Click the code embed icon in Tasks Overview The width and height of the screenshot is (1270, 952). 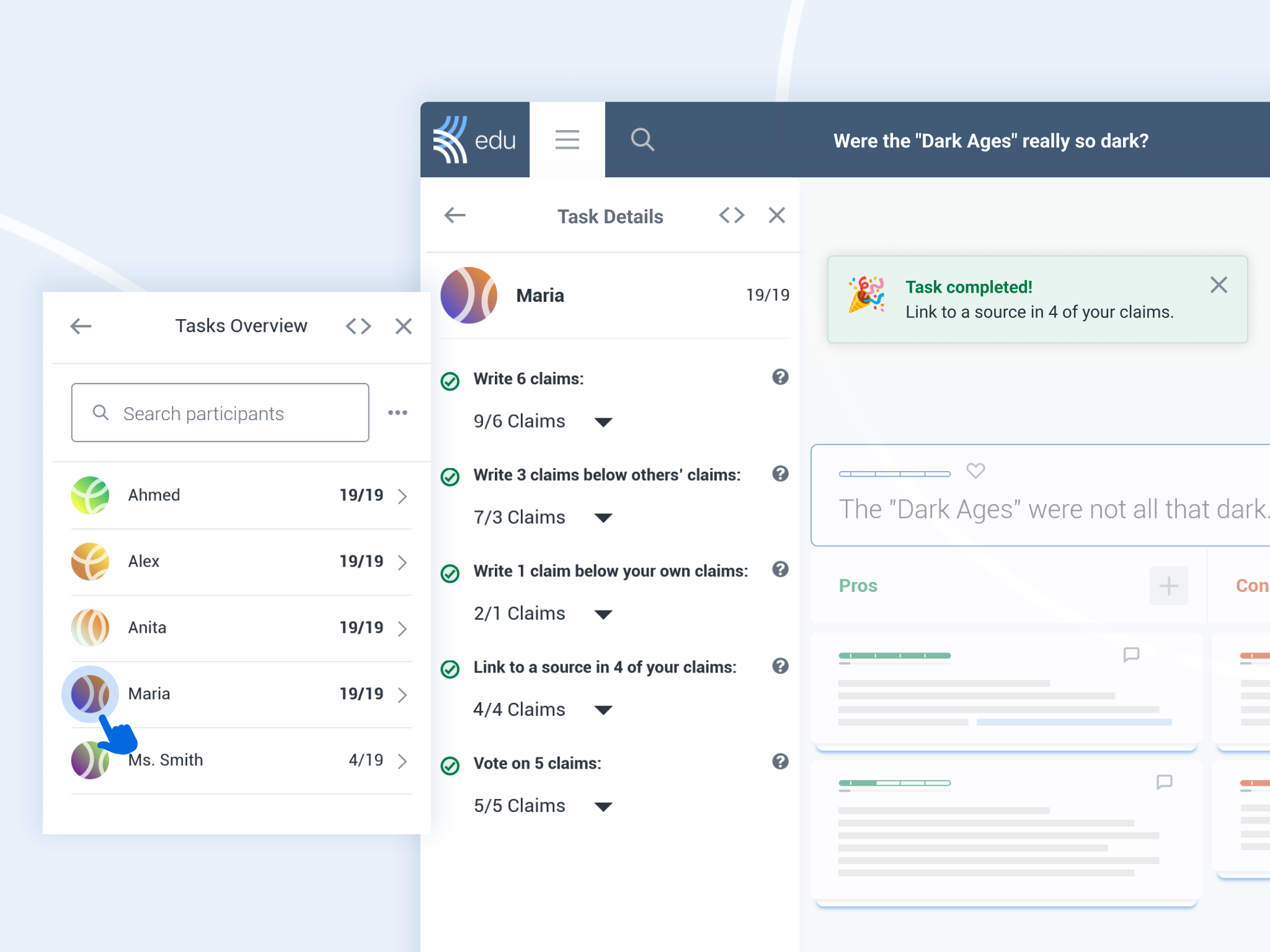point(358,326)
